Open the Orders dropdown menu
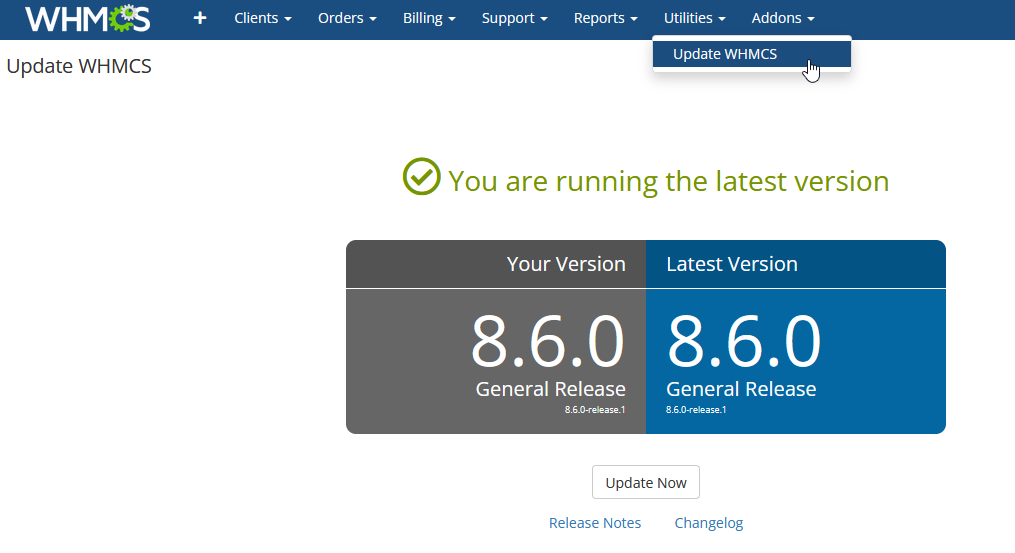This screenshot has height=553, width=1015. (347, 18)
